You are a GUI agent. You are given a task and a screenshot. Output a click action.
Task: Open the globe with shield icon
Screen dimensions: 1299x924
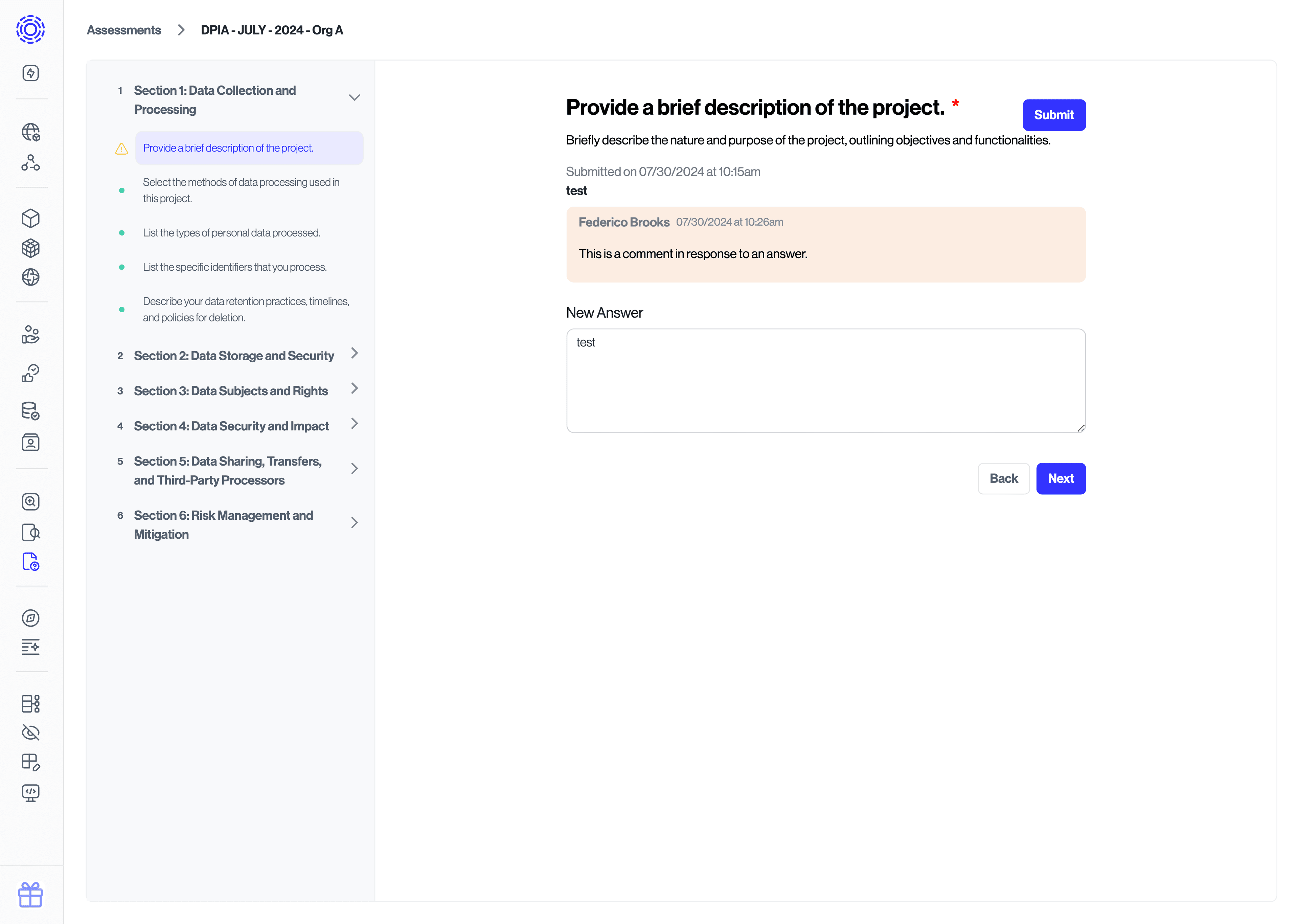[x=31, y=132]
